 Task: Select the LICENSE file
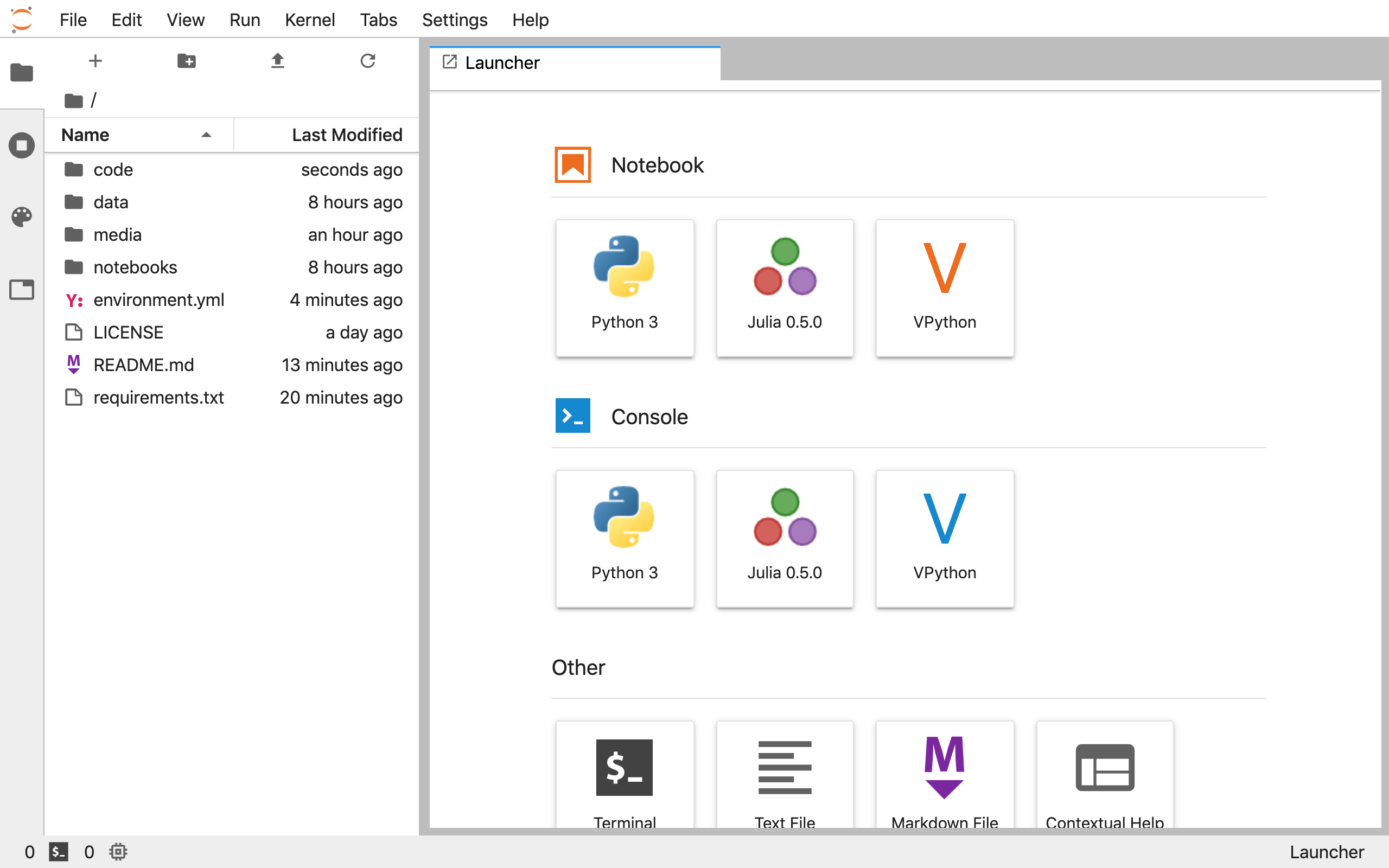point(232,333)
